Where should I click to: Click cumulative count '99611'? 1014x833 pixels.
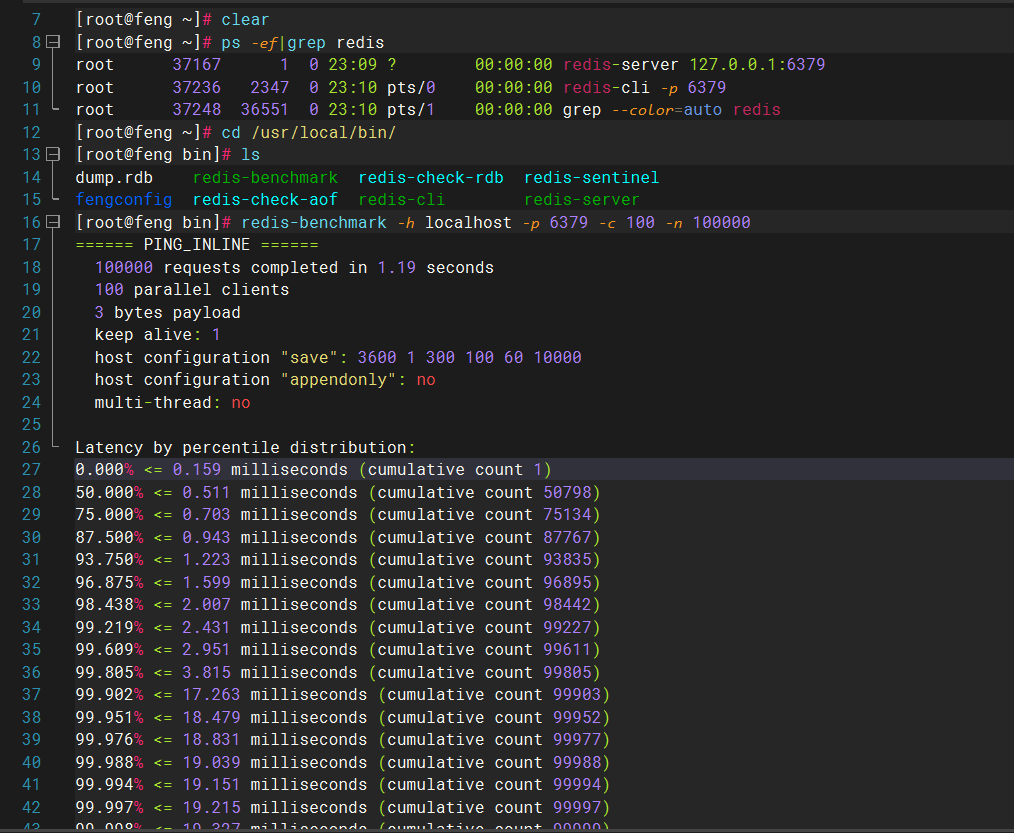tap(567, 649)
